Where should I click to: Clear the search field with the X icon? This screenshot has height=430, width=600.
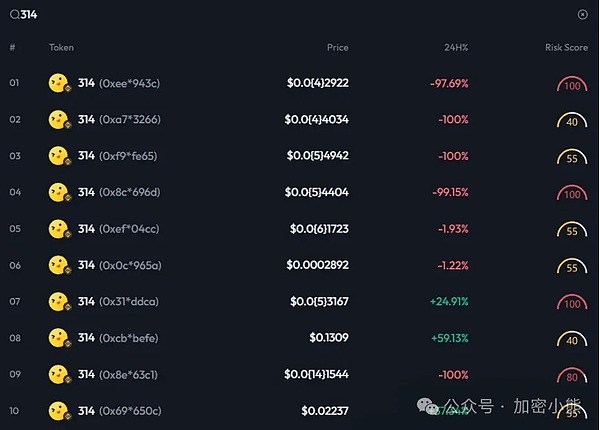coord(583,15)
